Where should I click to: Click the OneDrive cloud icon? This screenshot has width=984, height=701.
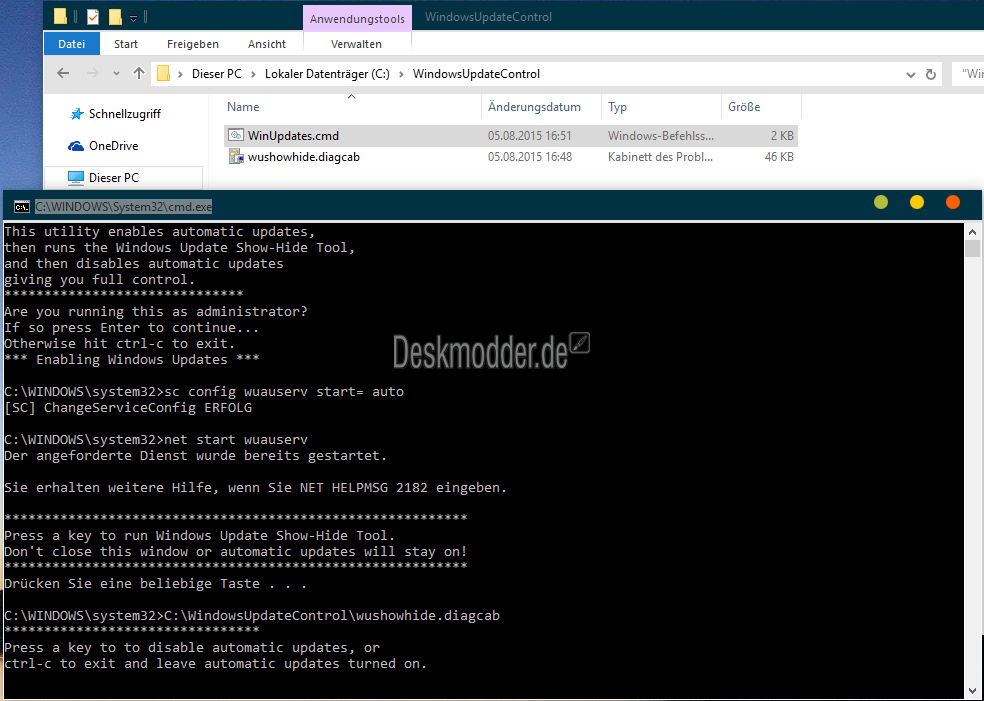[76, 146]
